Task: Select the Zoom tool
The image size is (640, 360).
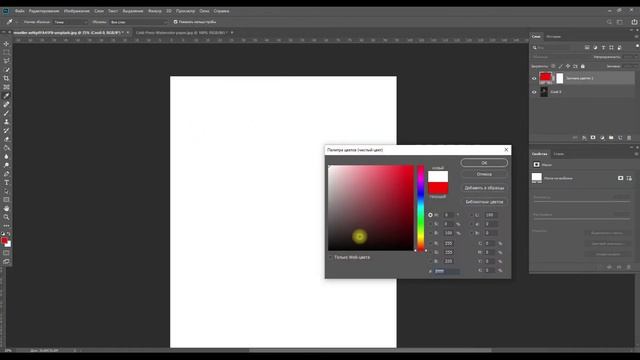Action: click(6, 217)
